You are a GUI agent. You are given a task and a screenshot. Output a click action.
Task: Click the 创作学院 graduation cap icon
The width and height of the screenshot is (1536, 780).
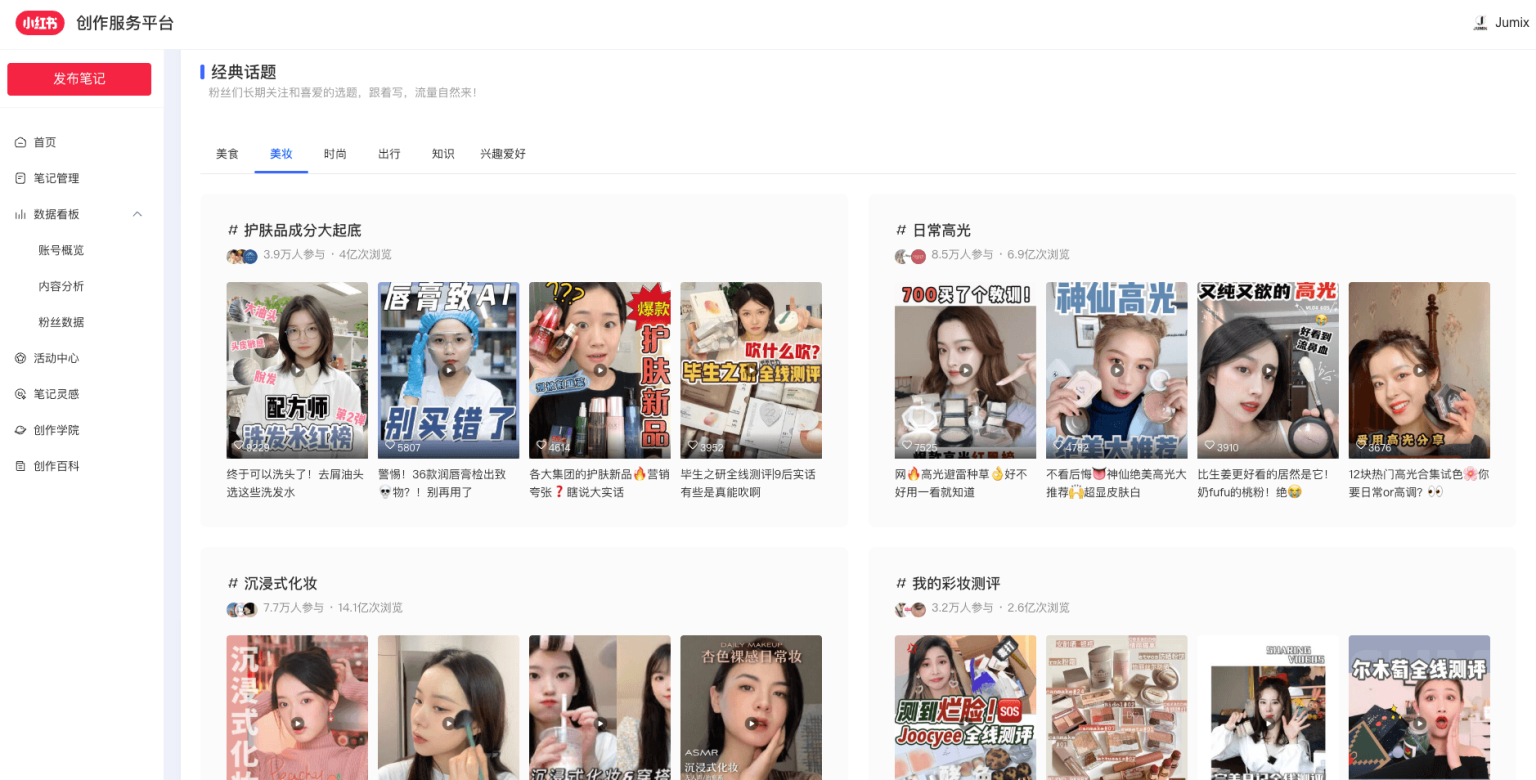20,430
